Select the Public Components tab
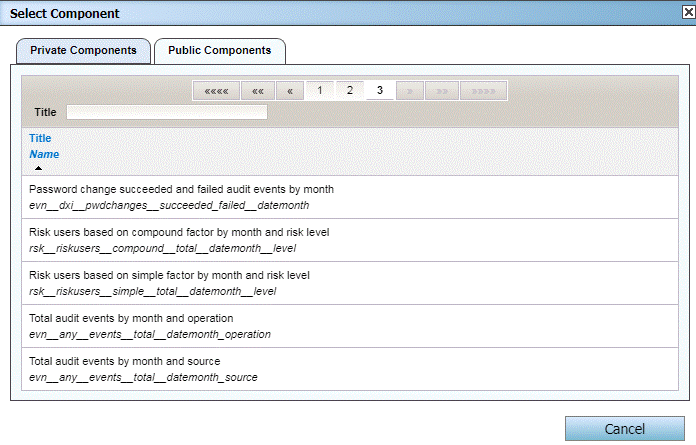Image resolution: width=696 pixels, height=445 pixels. coord(219,50)
